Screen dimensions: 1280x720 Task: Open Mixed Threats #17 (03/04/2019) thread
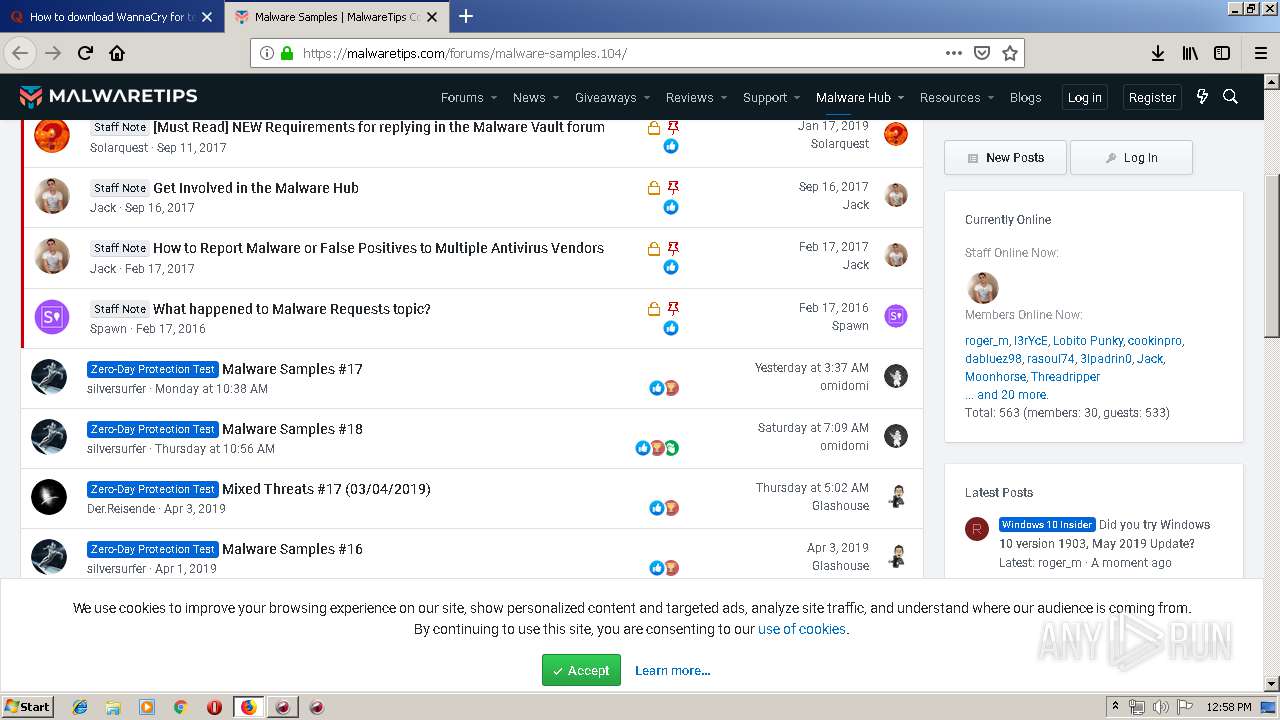[326, 489]
